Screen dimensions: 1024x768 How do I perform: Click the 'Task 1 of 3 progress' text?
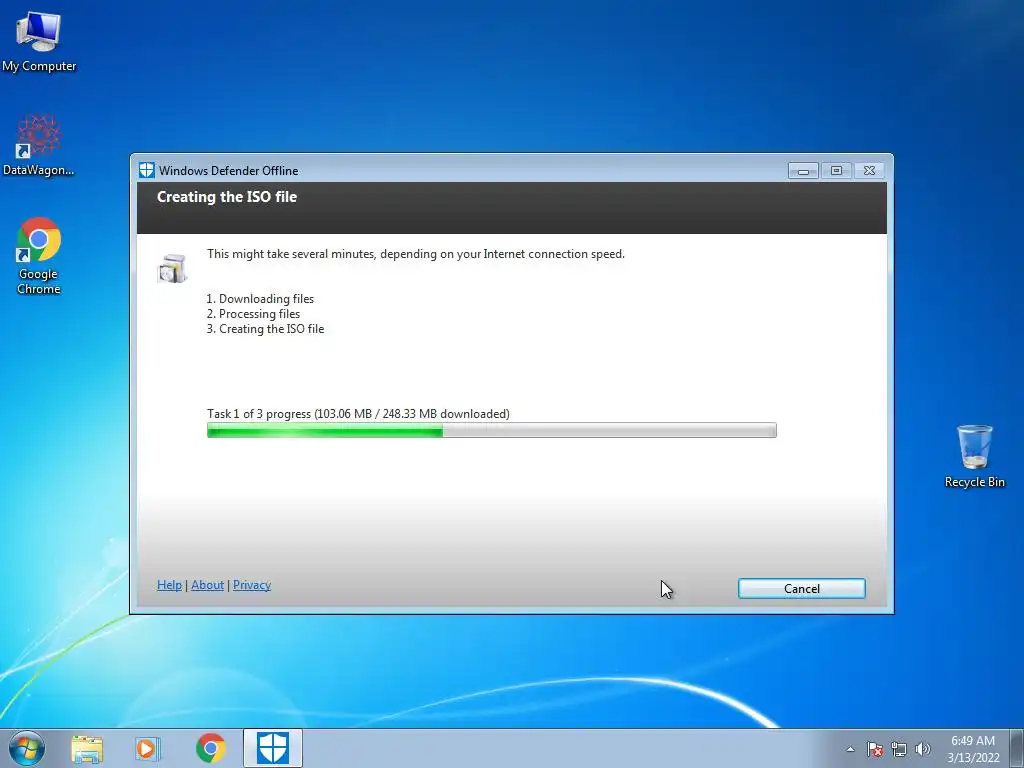coord(358,413)
